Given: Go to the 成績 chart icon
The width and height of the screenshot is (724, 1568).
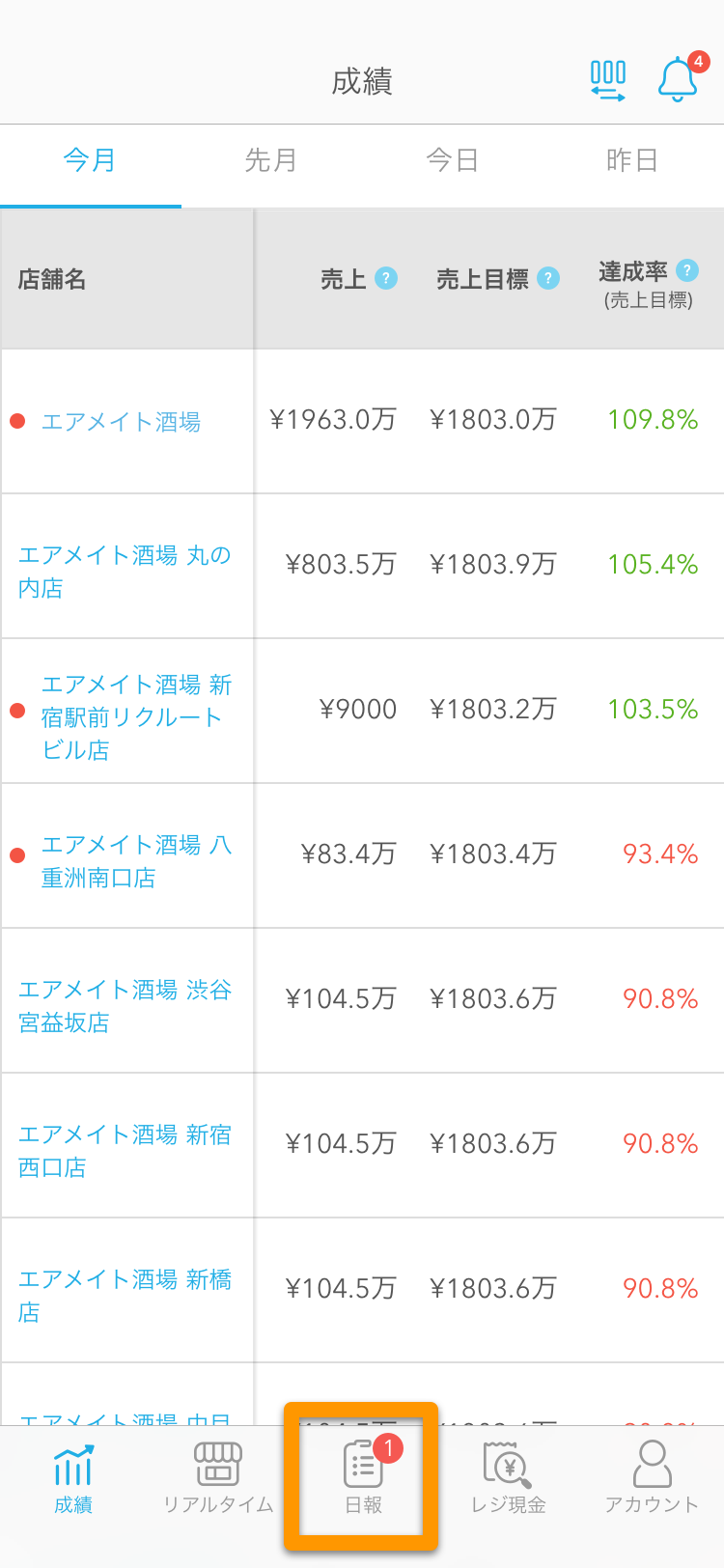Looking at the screenshot, I should (73, 1465).
